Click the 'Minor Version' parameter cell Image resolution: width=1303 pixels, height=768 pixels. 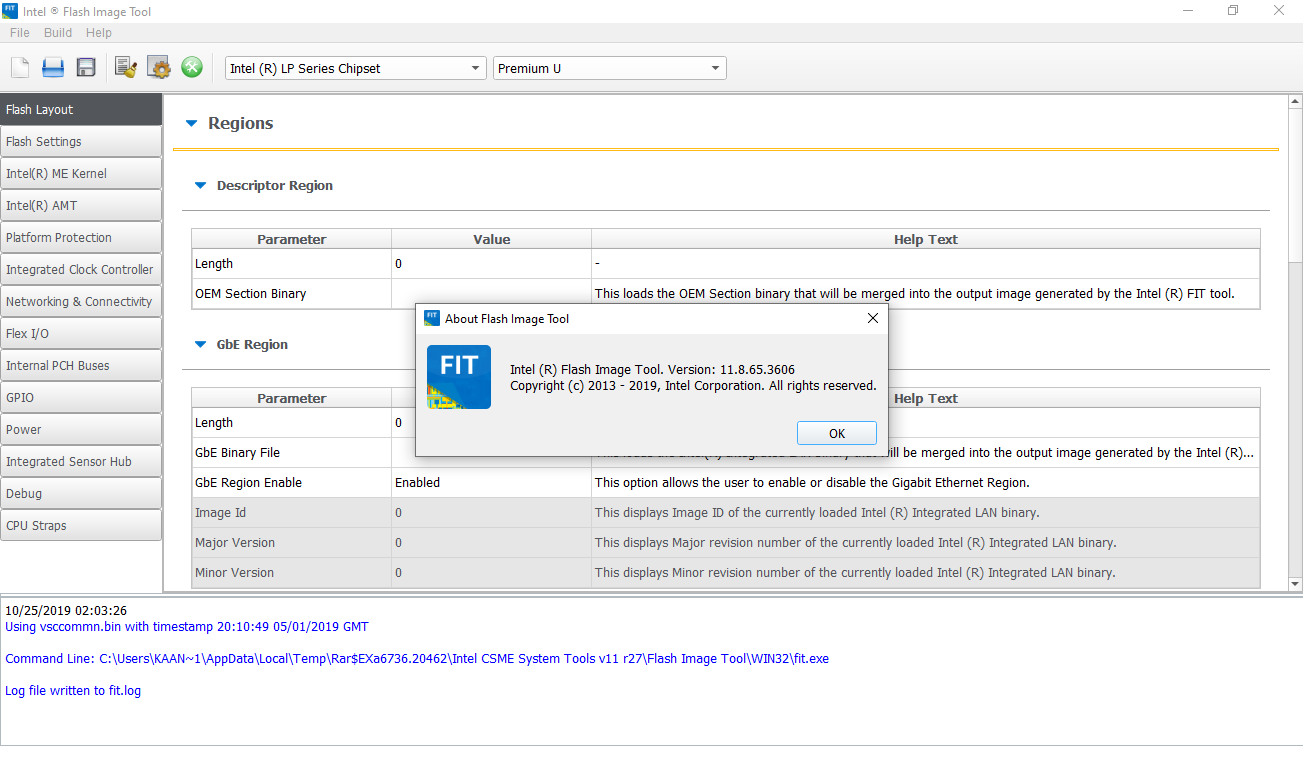point(292,573)
